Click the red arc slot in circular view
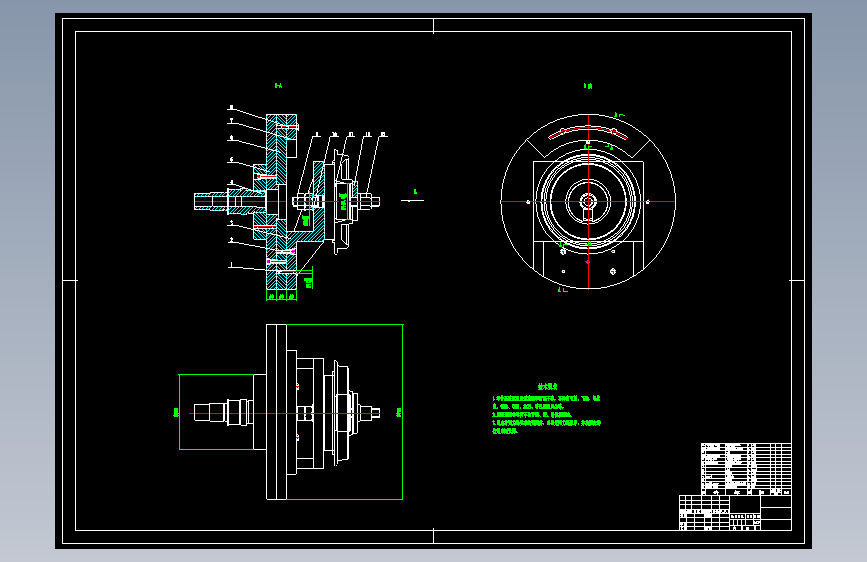The height and width of the screenshot is (562, 867). (x=588, y=132)
